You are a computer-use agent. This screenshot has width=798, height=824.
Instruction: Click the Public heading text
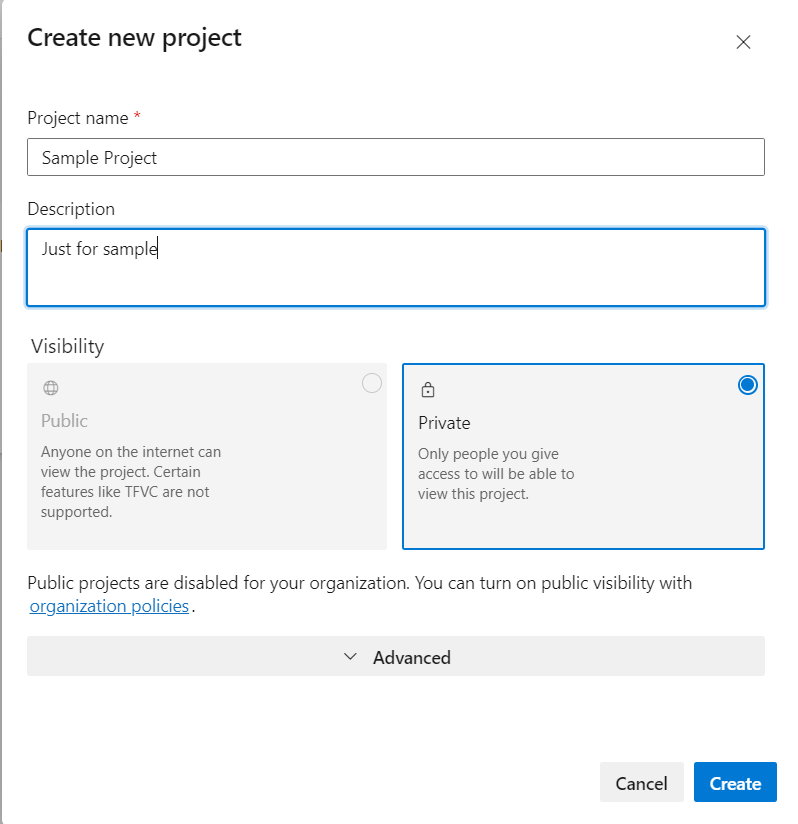64,421
